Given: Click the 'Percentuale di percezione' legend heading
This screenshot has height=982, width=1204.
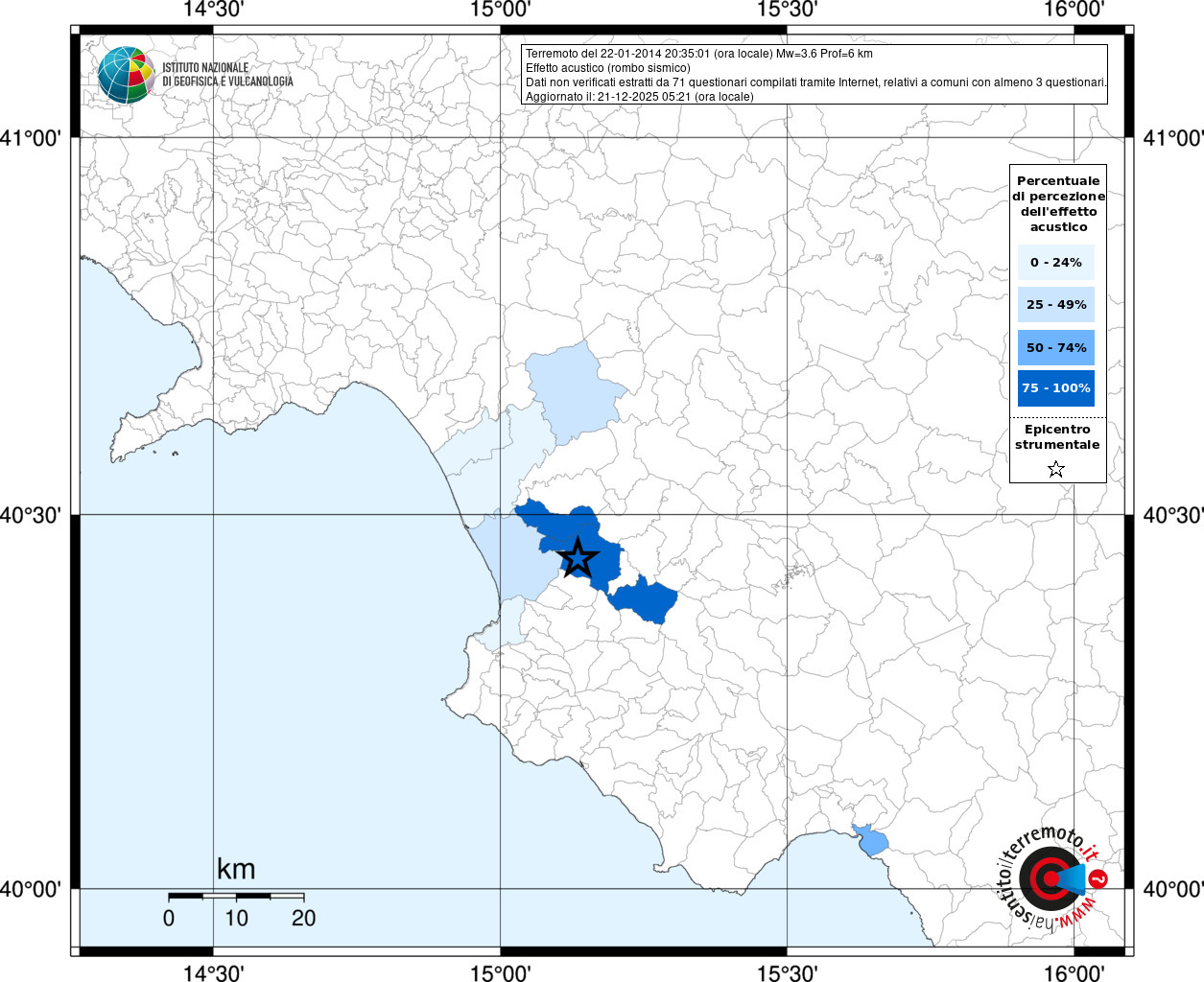Looking at the screenshot, I should click(1058, 203).
